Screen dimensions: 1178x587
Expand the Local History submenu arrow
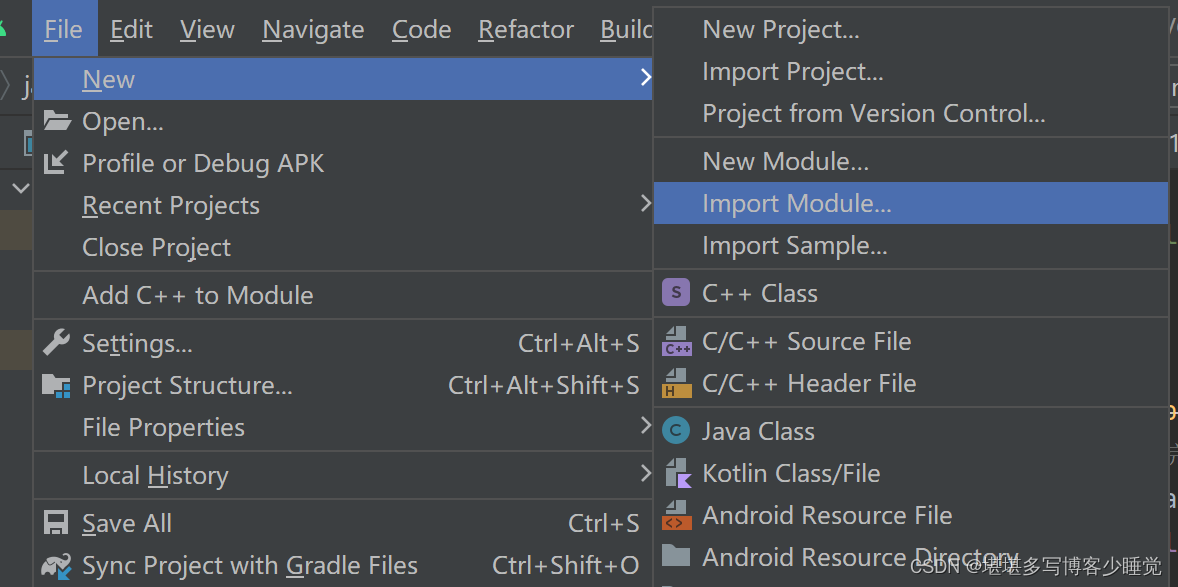pyautogui.click(x=645, y=475)
